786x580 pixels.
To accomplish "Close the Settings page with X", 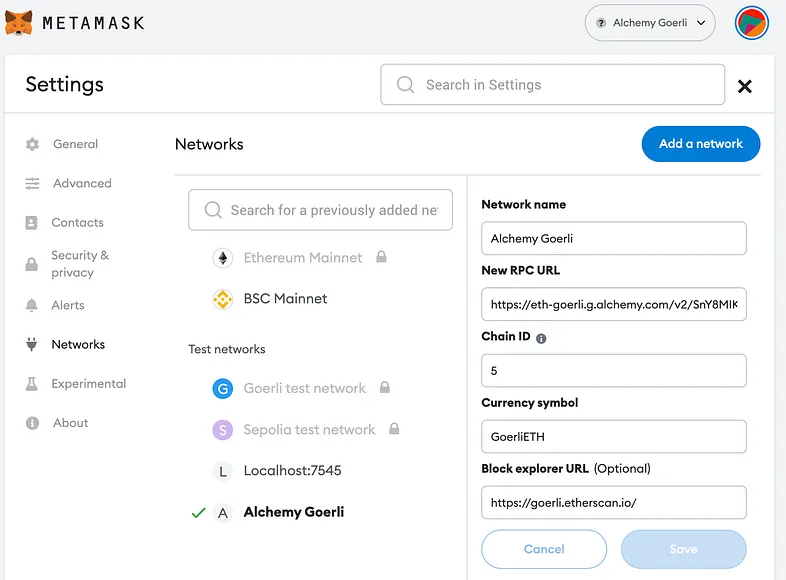I will click(744, 86).
